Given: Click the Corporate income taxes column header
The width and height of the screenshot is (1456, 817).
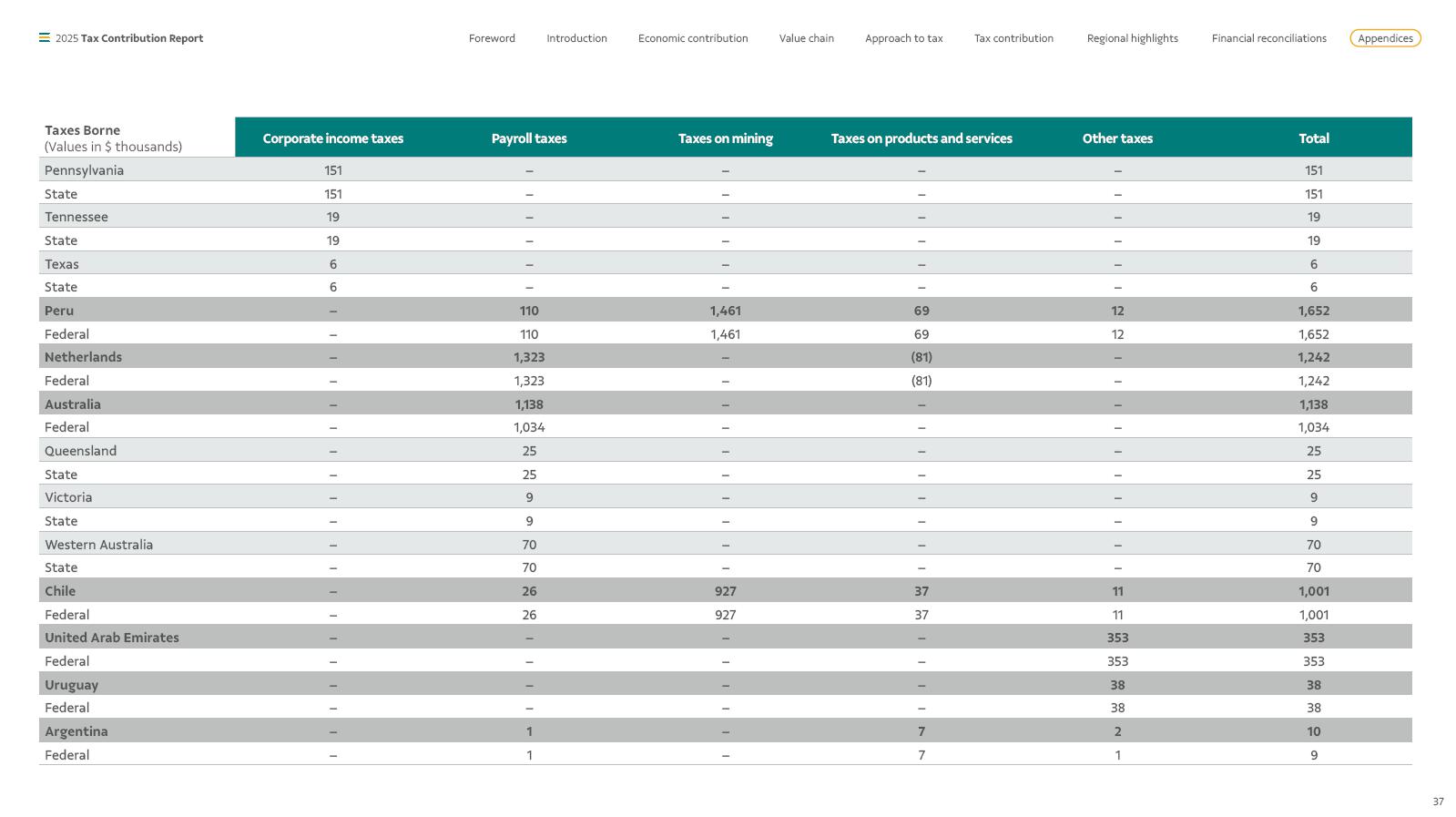Looking at the screenshot, I should pyautogui.click(x=332, y=138).
